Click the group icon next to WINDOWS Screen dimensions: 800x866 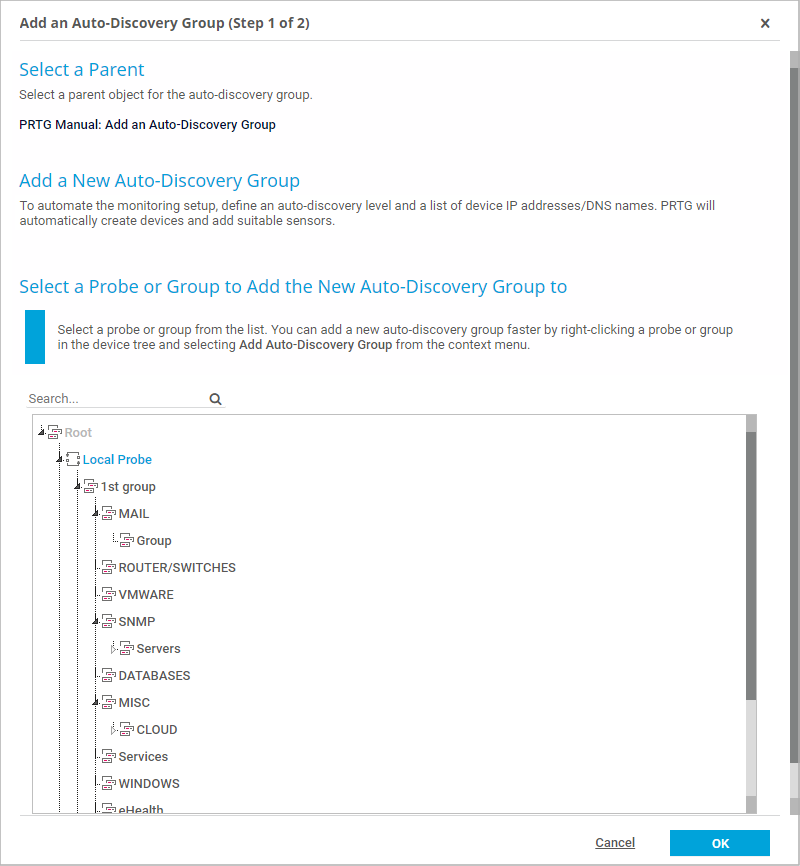[x=109, y=784]
